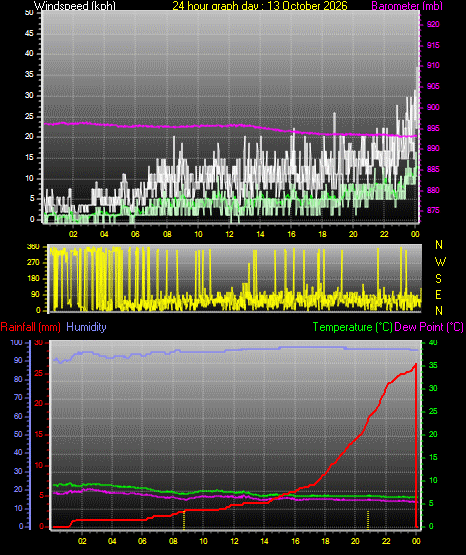The height and width of the screenshot is (555, 466).
Task: Click the green "35" temperature scale value
Action: (x=433, y=365)
